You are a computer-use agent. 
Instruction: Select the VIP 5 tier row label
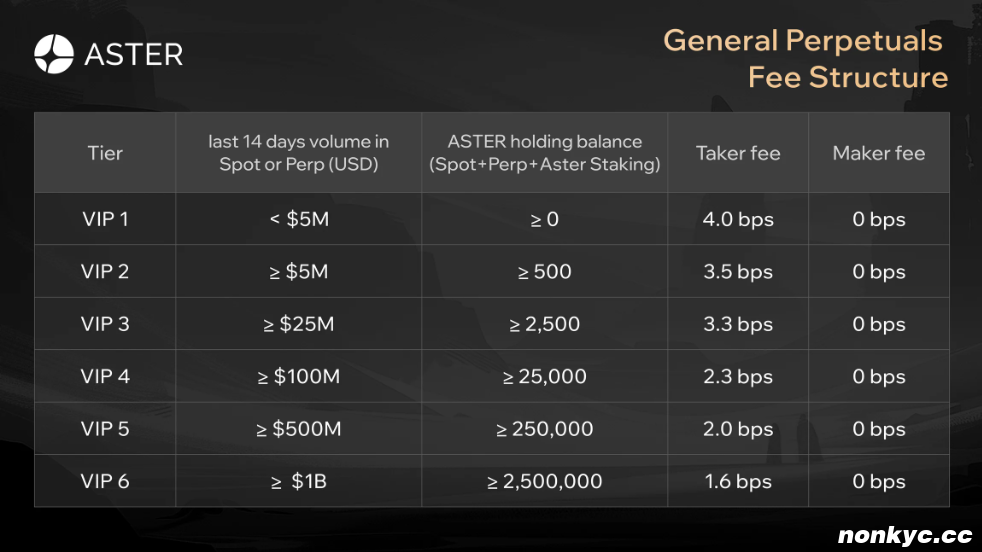pos(105,429)
